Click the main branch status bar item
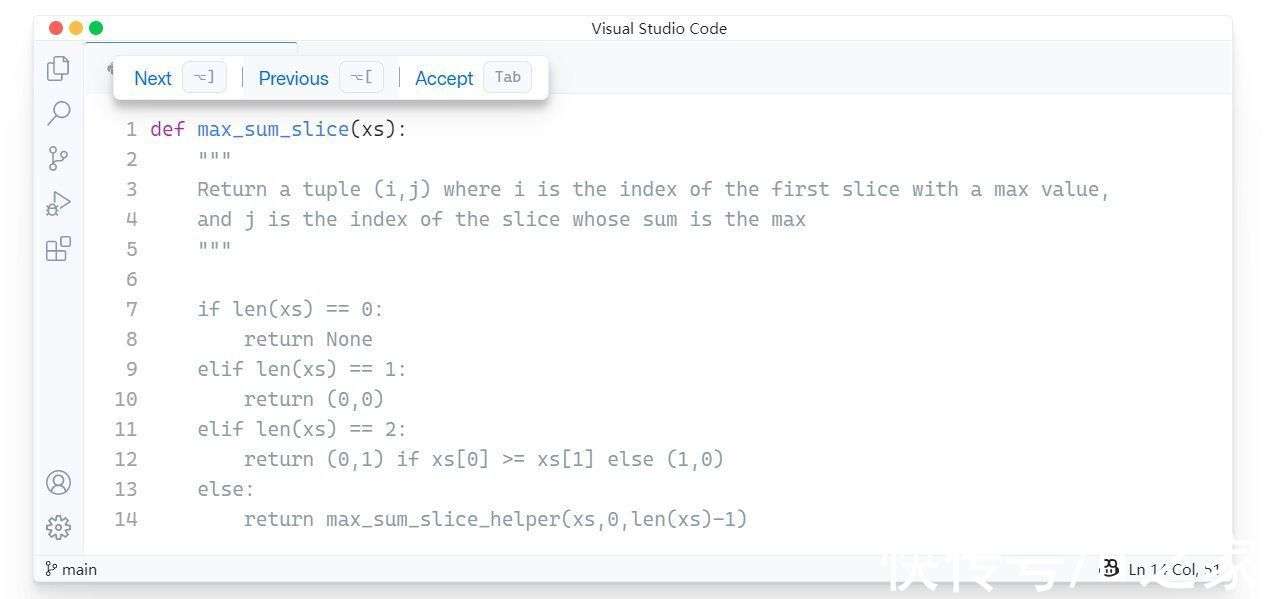 tap(70, 568)
